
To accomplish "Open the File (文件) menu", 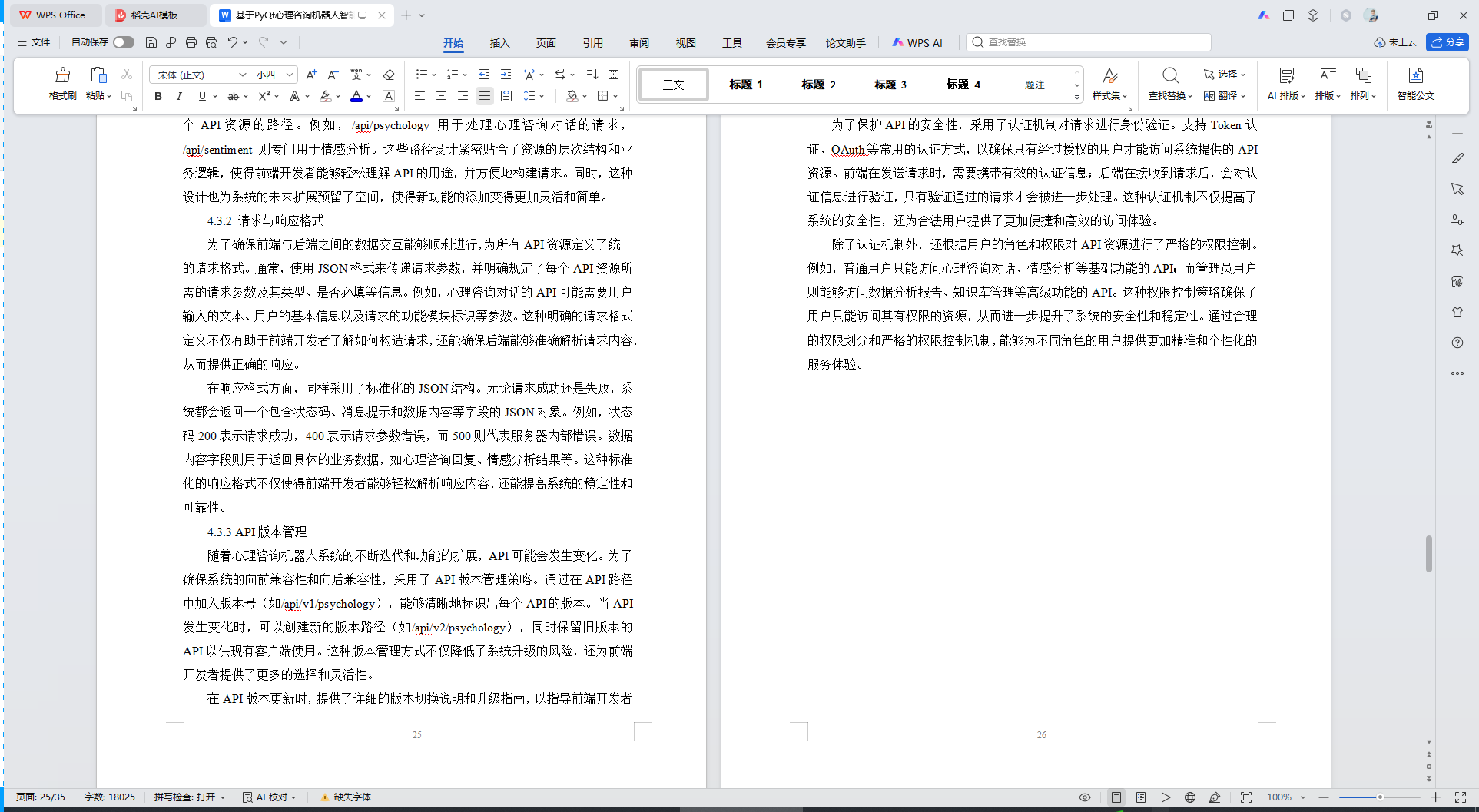I will (x=34, y=42).
